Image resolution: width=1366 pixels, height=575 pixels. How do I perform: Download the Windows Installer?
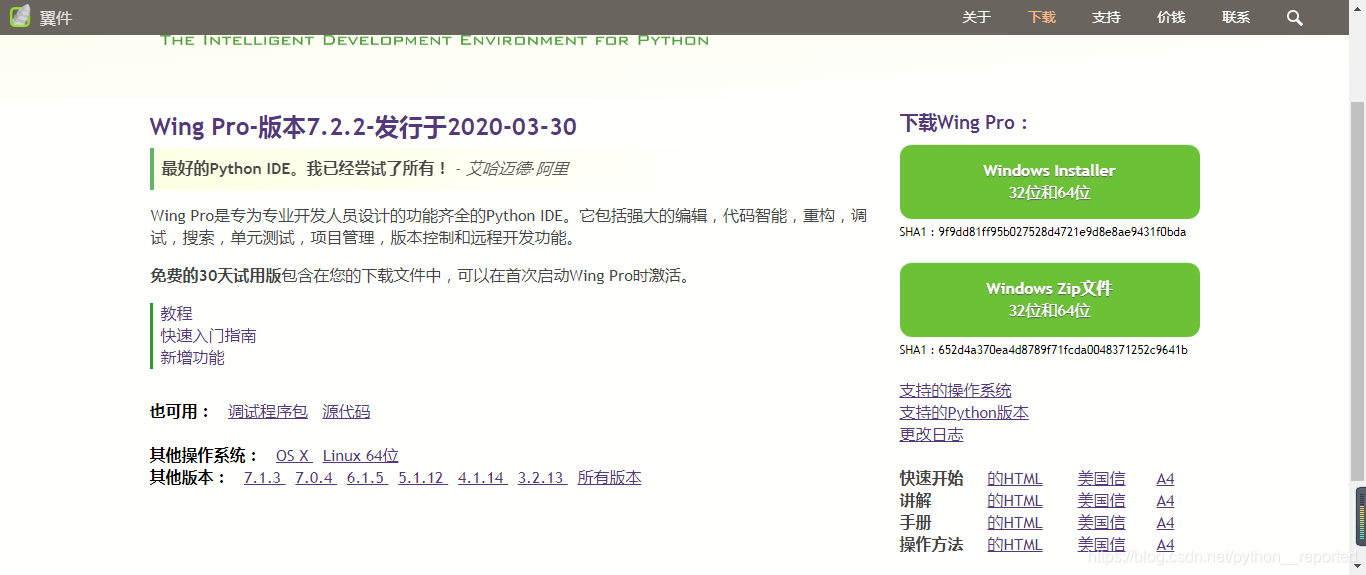pyautogui.click(x=1049, y=182)
